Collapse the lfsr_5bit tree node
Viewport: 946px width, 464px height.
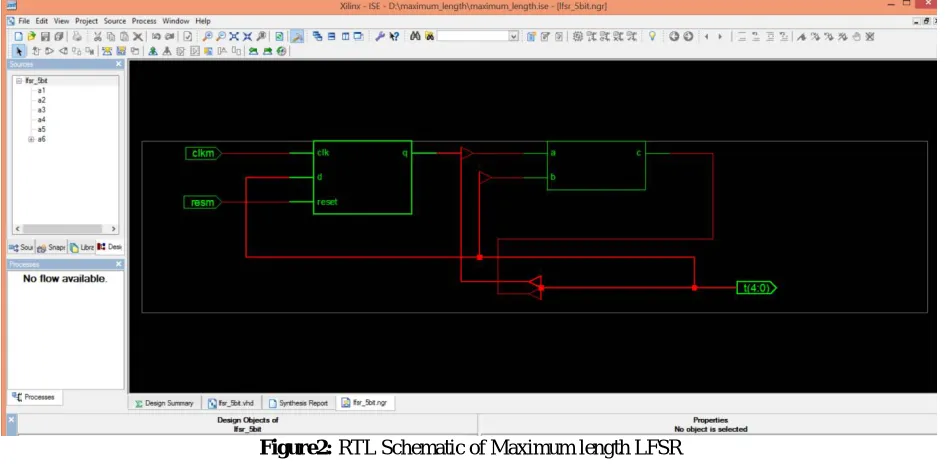(19, 80)
